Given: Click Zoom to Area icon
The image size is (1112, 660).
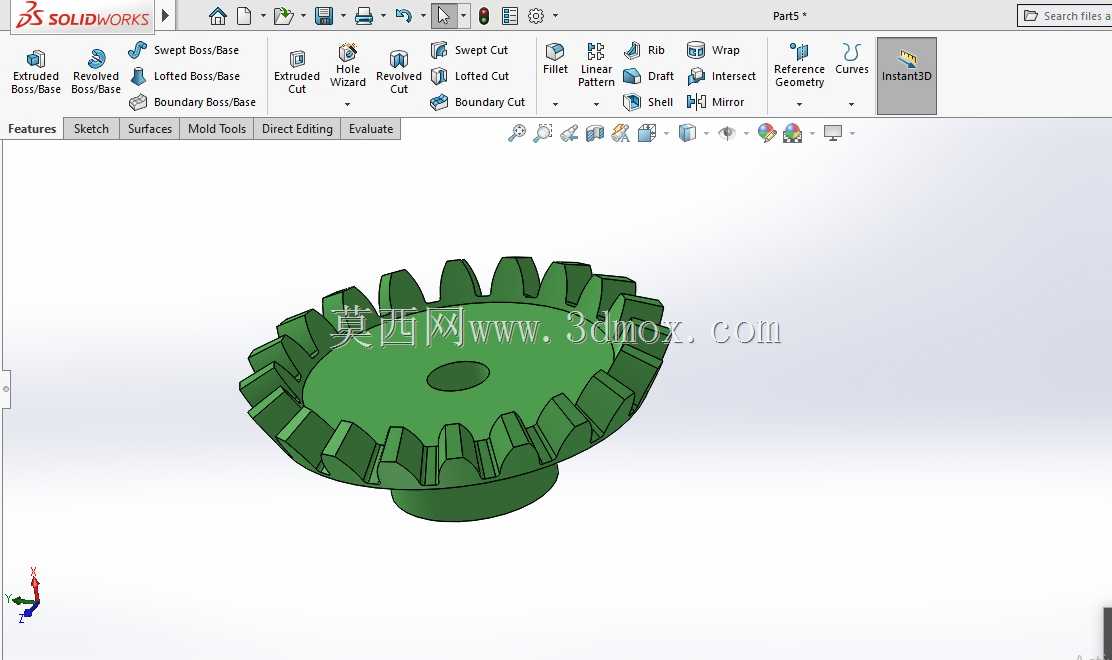Looking at the screenshot, I should pyautogui.click(x=543, y=133).
